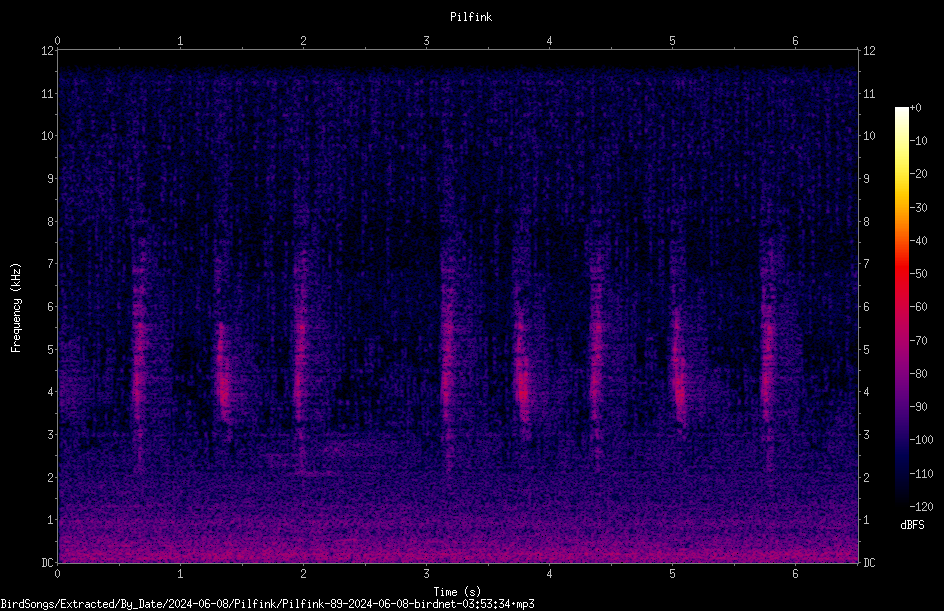
Task: Click the 6 kHz label on the left axis
Action: (x=51, y=306)
